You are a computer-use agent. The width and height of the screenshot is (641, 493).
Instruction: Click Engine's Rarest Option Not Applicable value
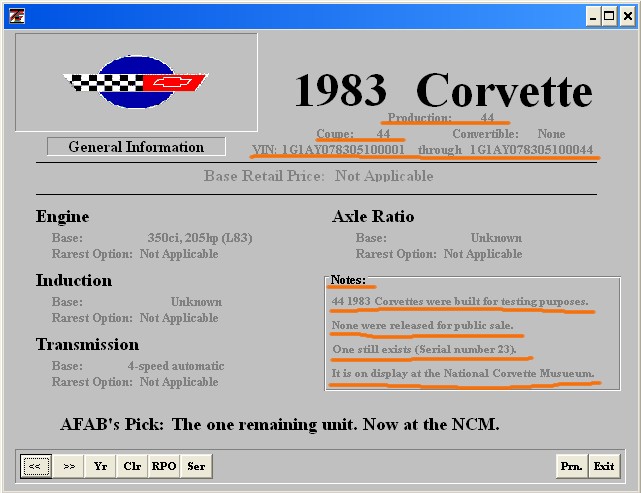179,254
